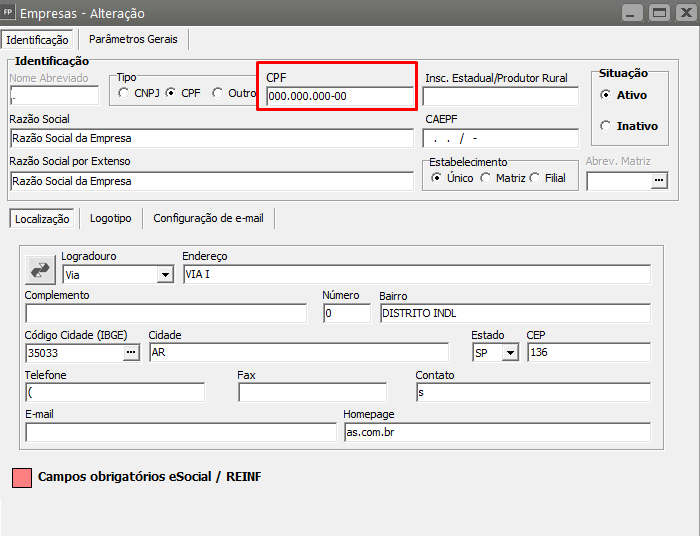Click the Razão Social text field
This screenshot has width=700, height=536.
[211, 138]
